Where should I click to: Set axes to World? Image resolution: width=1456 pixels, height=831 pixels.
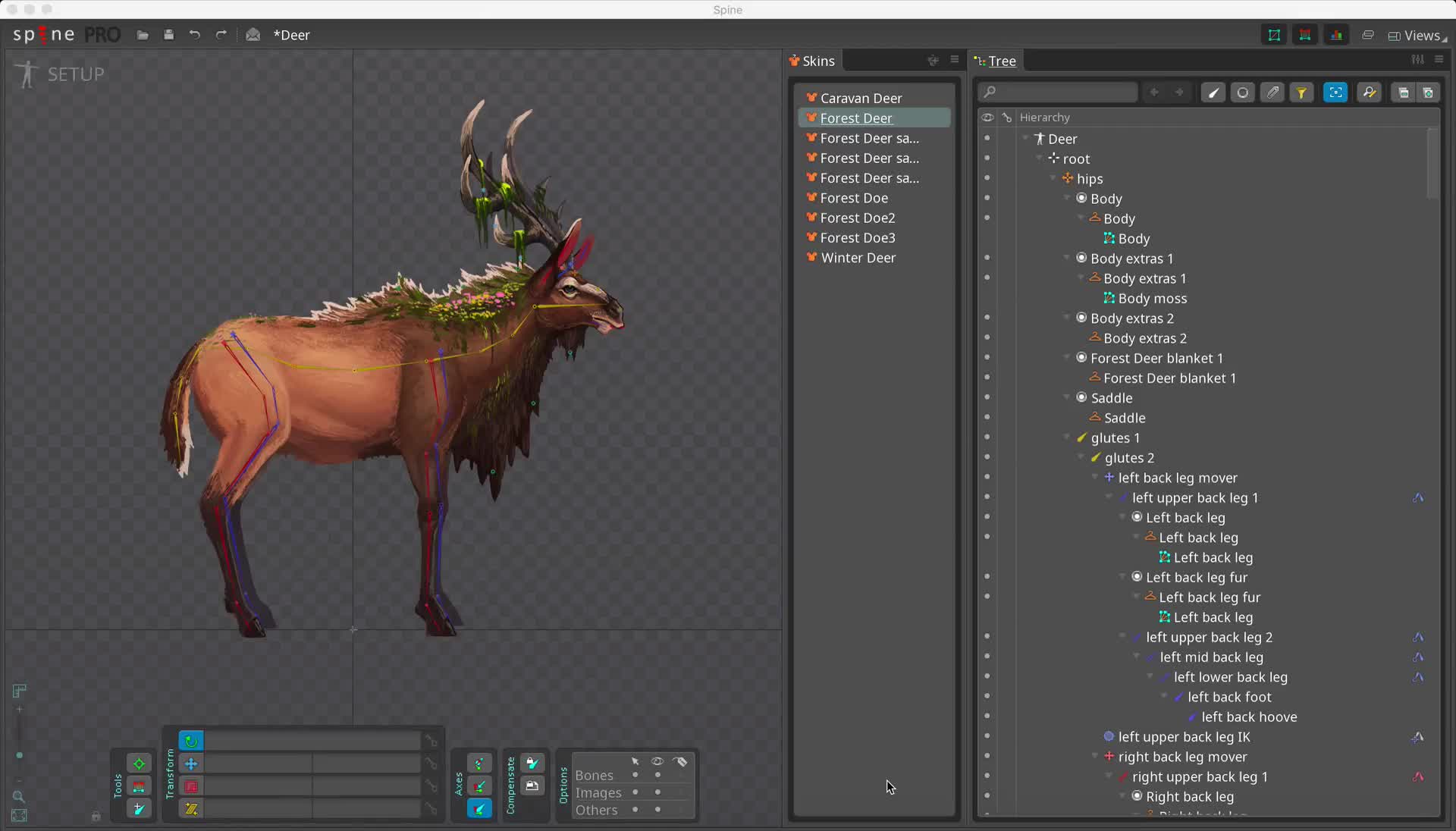(x=479, y=809)
